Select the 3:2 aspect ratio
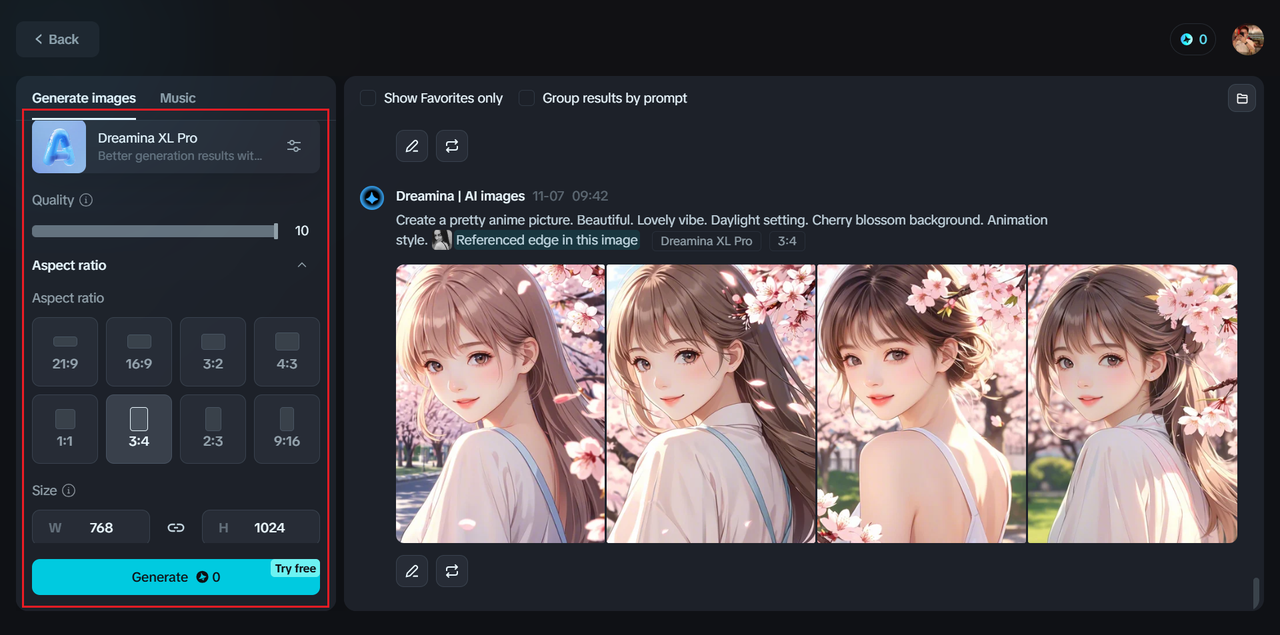The height and width of the screenshot is (635, 1280). [x=213, y=352]
